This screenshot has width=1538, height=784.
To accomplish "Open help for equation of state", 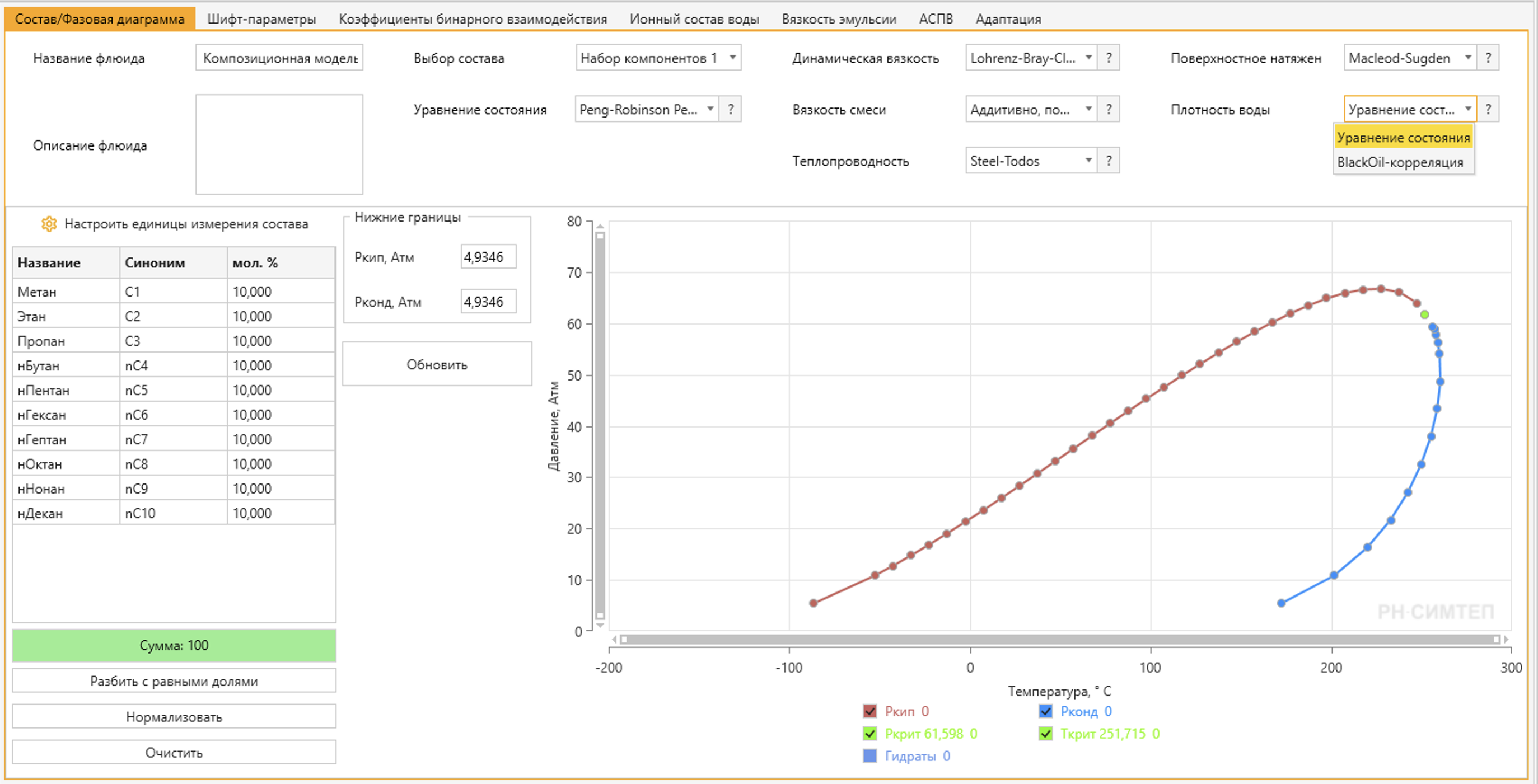I will [730, 109].
